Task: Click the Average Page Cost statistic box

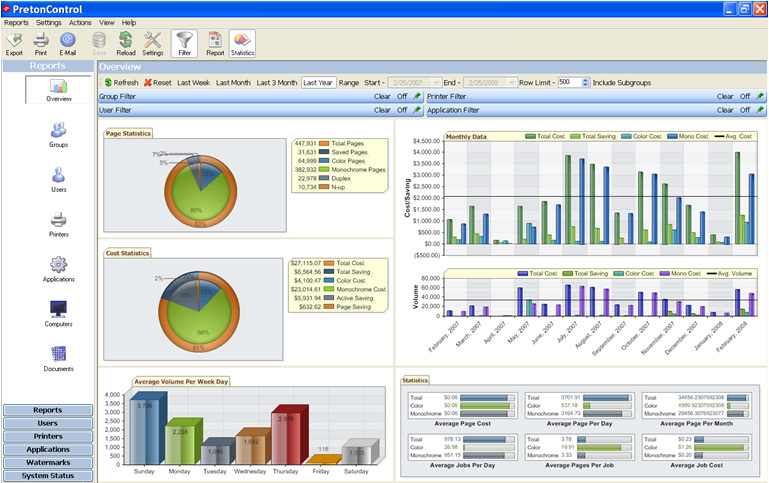Action: coord(462,406)
